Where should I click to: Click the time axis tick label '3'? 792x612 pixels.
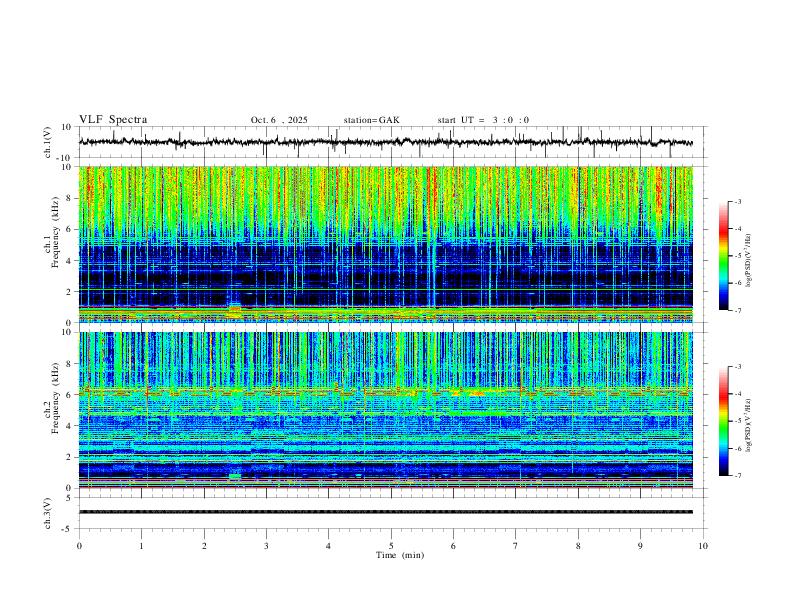(x=266, y=546)
